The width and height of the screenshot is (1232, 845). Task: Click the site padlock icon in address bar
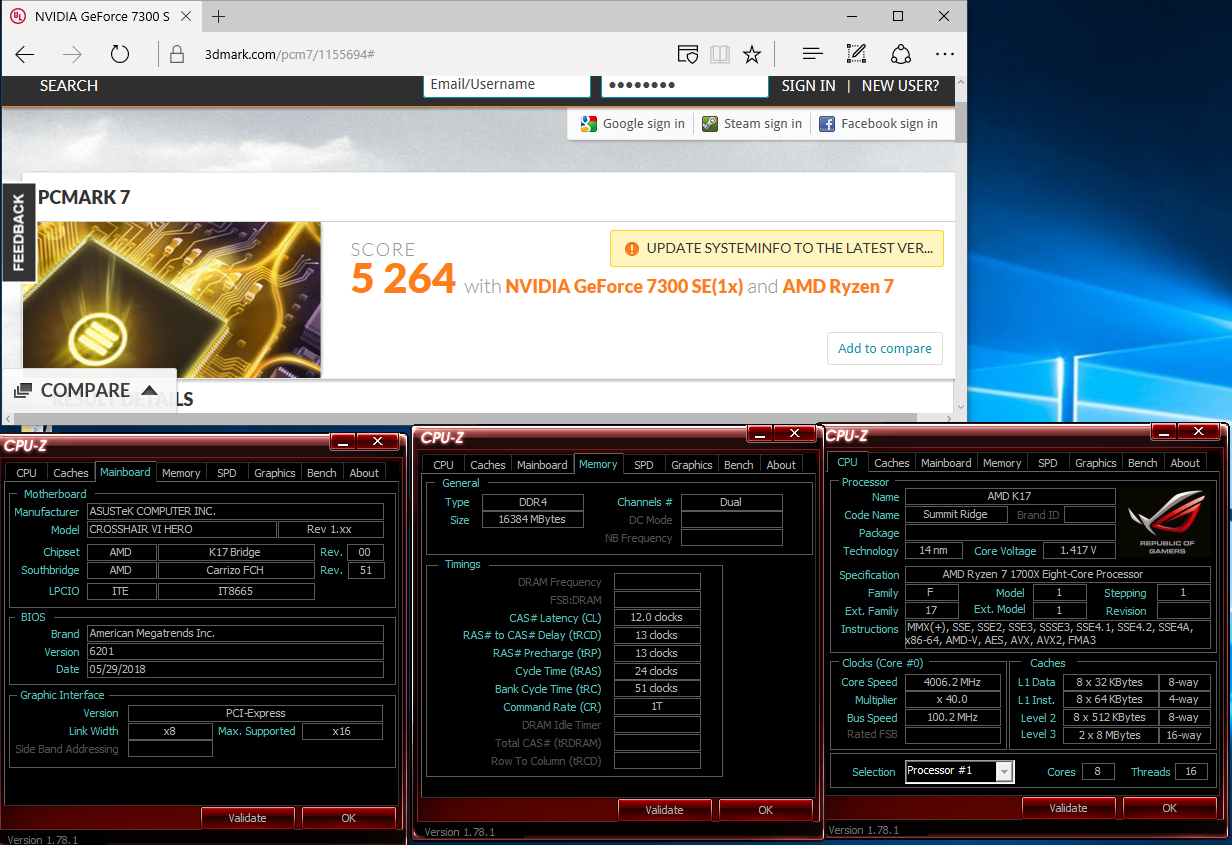[x=177, y=54]
